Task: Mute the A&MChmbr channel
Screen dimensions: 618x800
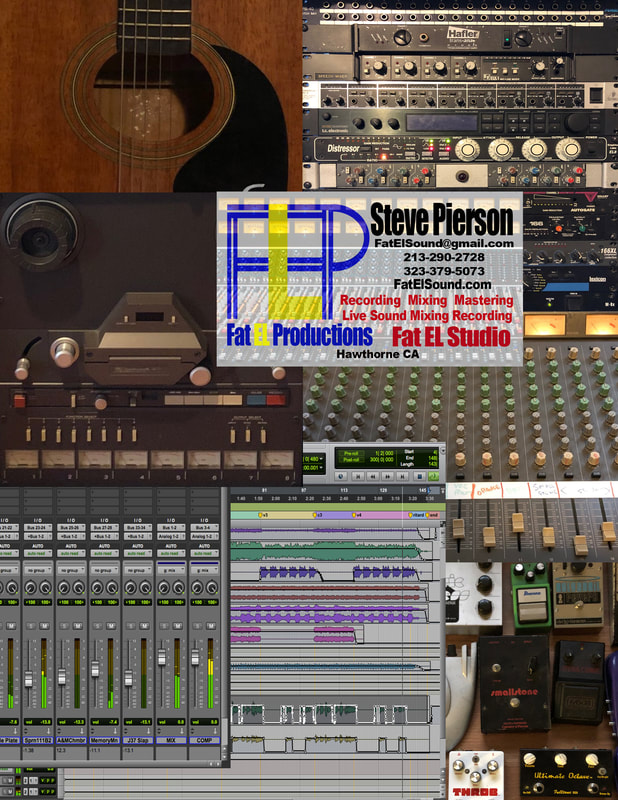Action: [x=78, y=626]
